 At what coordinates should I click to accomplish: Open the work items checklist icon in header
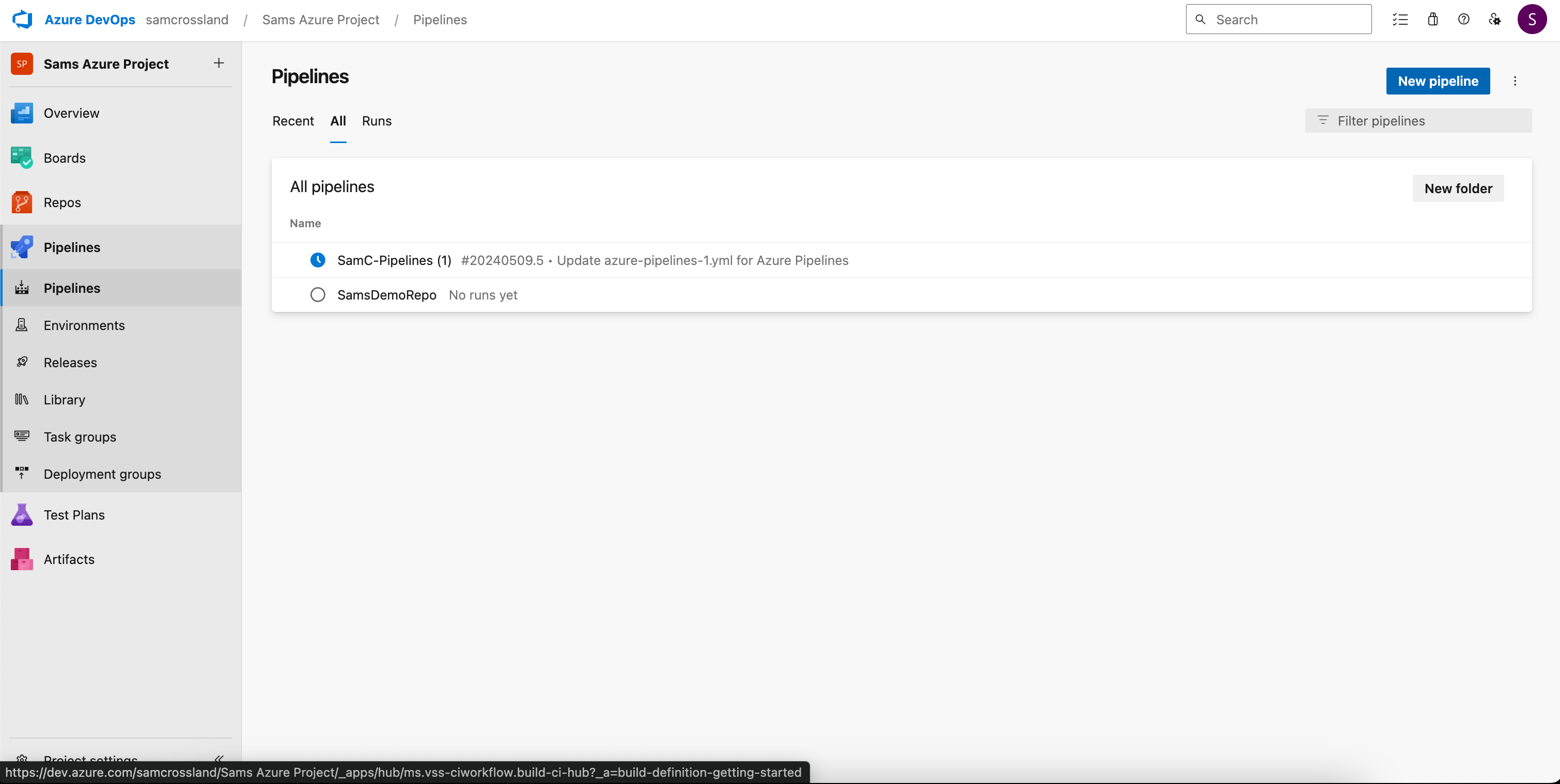[1400, 20]
